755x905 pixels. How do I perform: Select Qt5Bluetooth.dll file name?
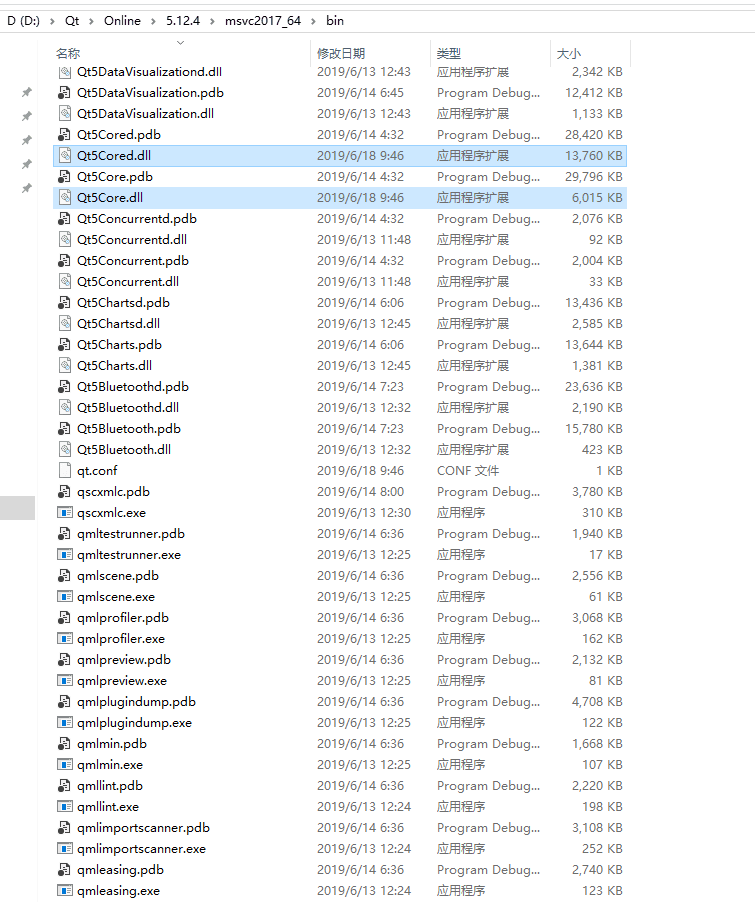[124, 450]
